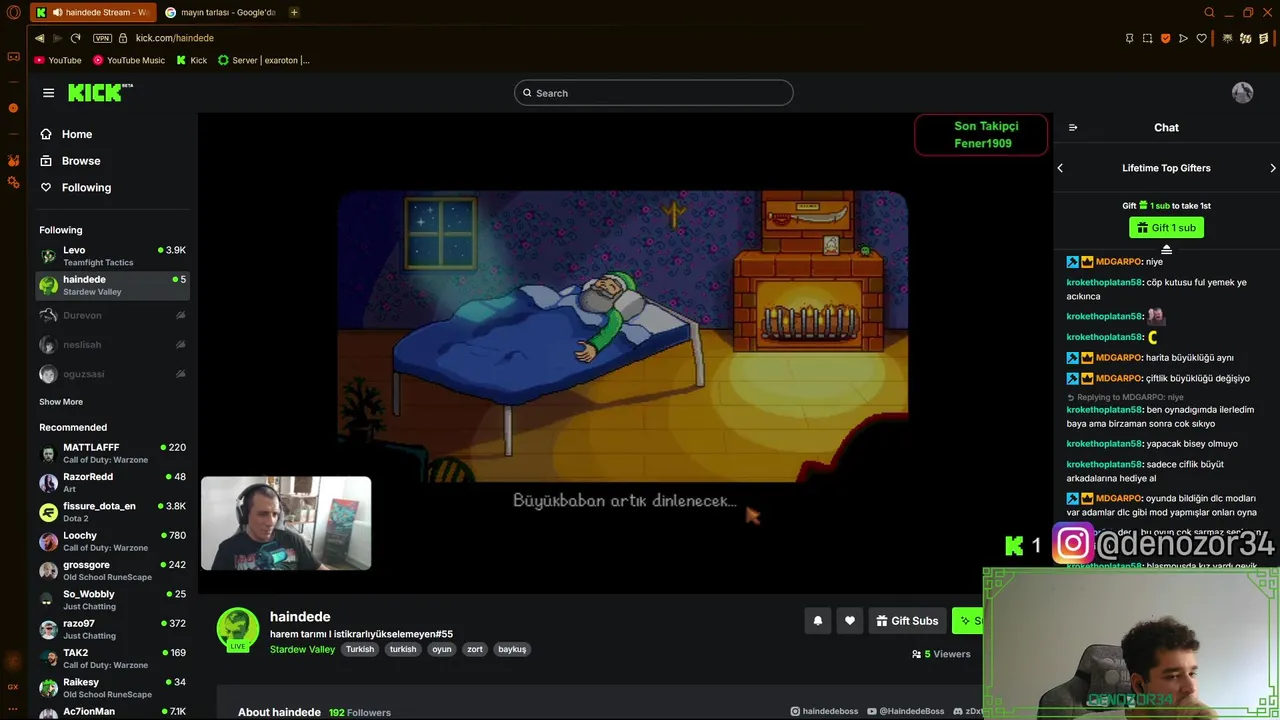Image resolution: width=1280 pixels, height=720 pixels.
Task: Open Stardew Valley category link
Action: (x=302, y=649)
